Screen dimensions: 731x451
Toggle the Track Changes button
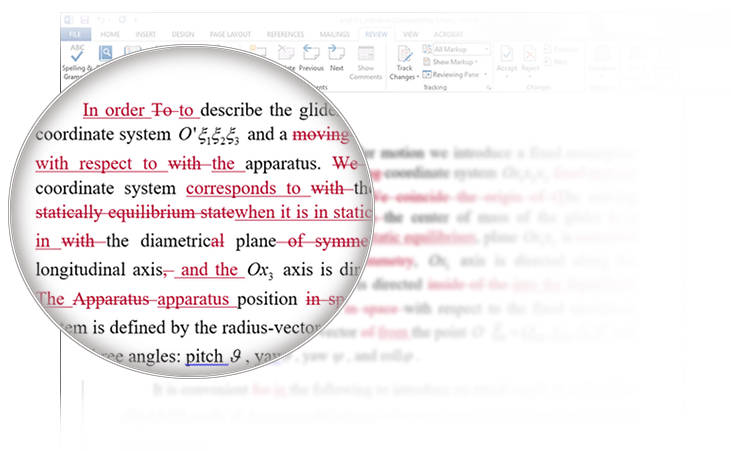[x=404, y=63]
